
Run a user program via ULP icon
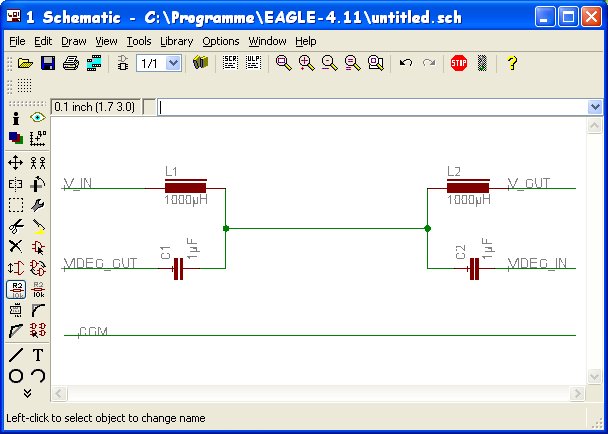(254, 63)
